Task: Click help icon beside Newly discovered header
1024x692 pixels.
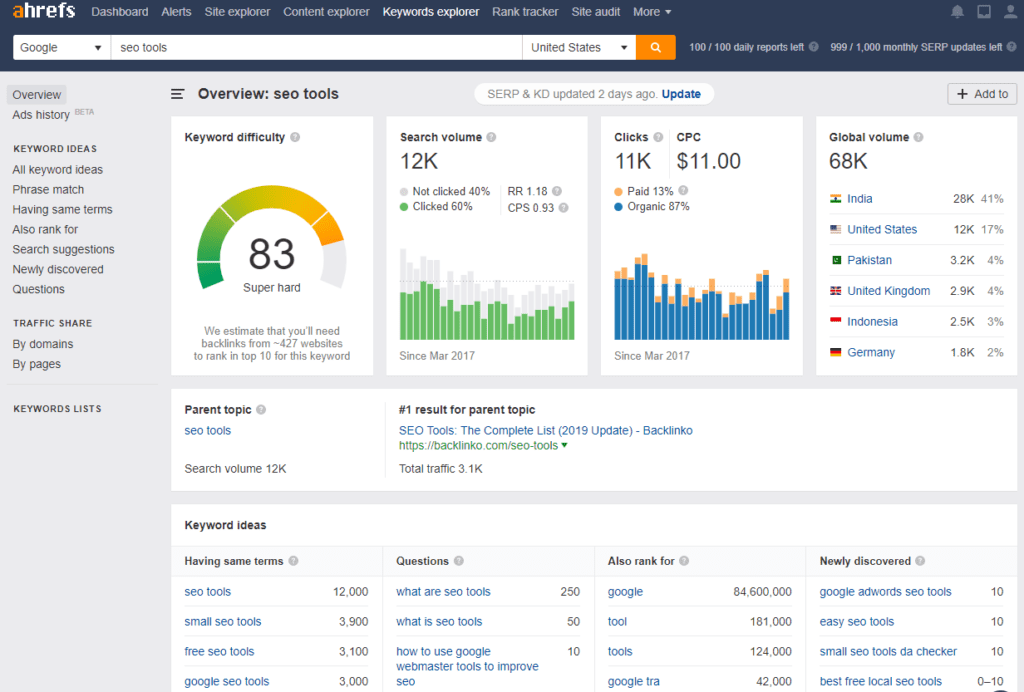Action: 920,561
